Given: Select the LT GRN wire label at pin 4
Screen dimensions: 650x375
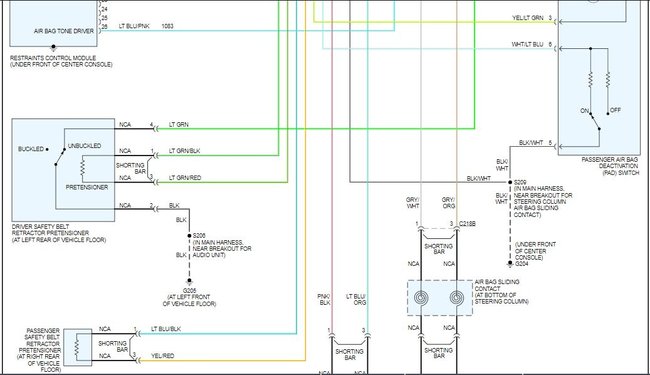Looking at the screenshot, I should pos(179,124).
